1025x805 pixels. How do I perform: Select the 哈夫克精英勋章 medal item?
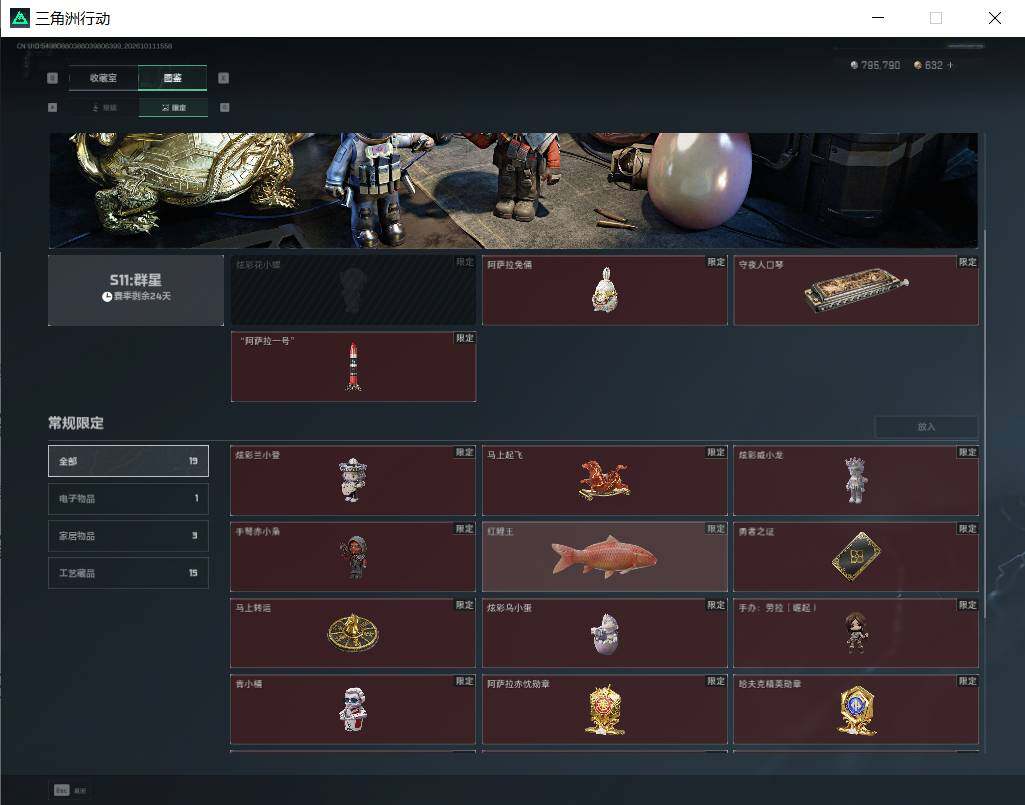tap(856, 709)
